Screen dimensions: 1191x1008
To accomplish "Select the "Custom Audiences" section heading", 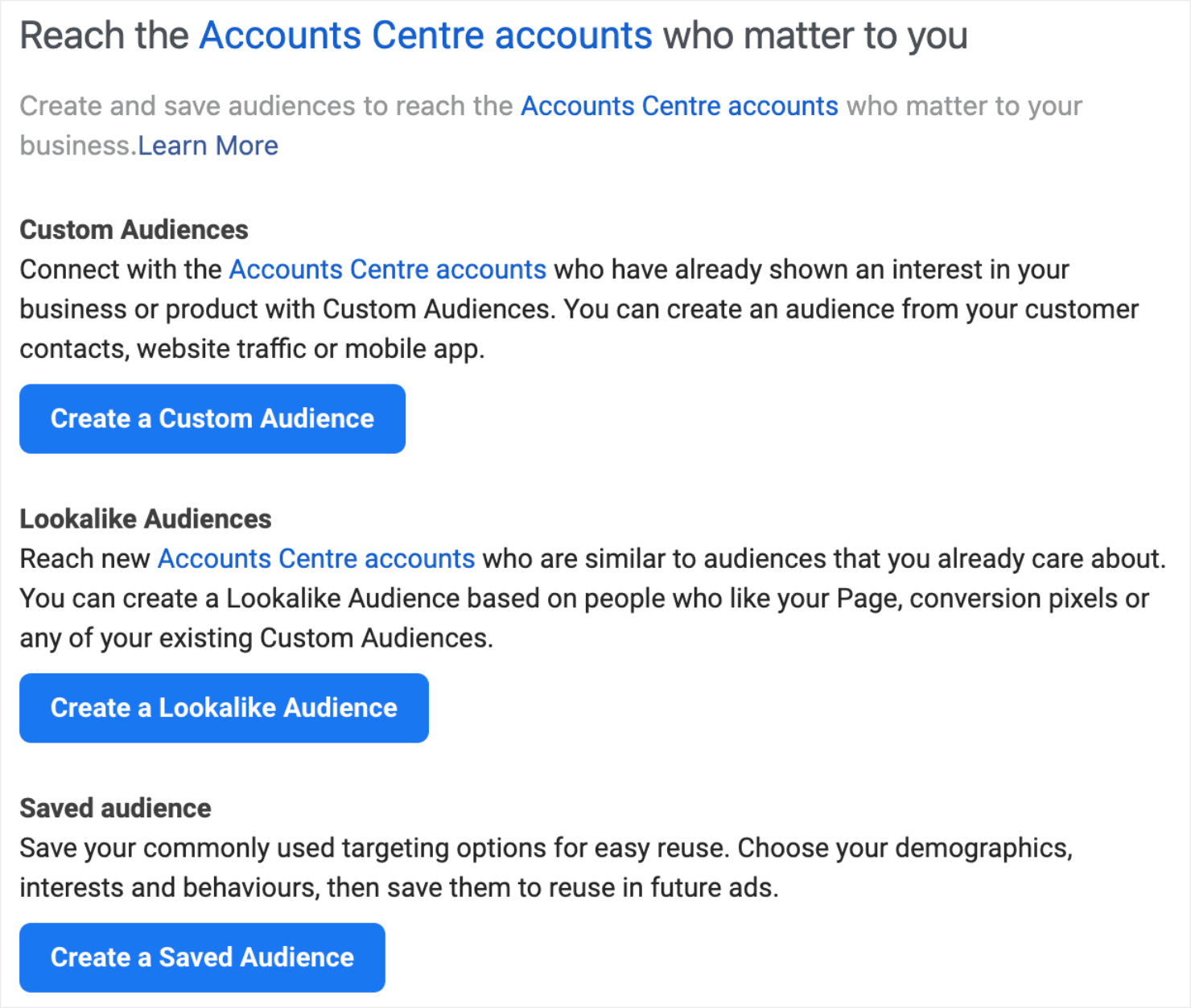I will (134, 229).
